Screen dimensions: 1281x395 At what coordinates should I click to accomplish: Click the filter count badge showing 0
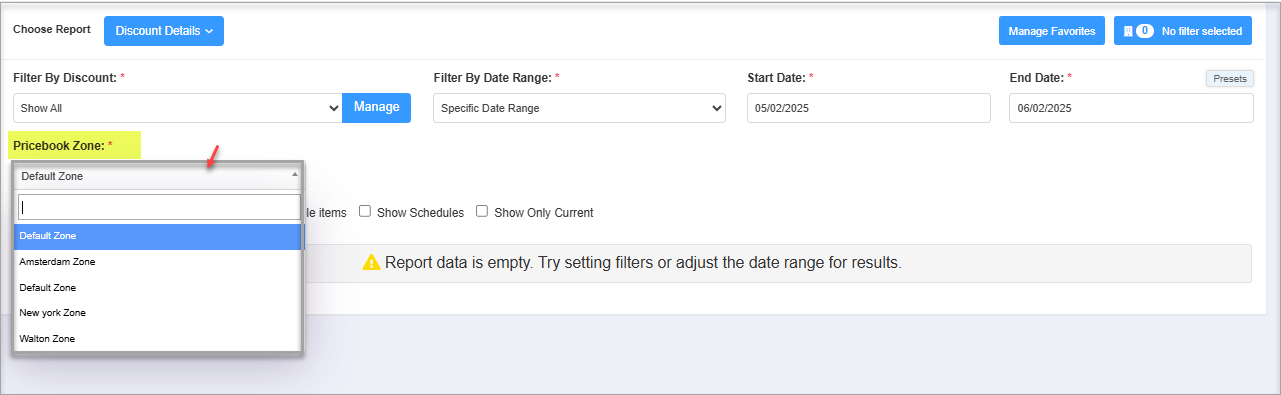1145,31
